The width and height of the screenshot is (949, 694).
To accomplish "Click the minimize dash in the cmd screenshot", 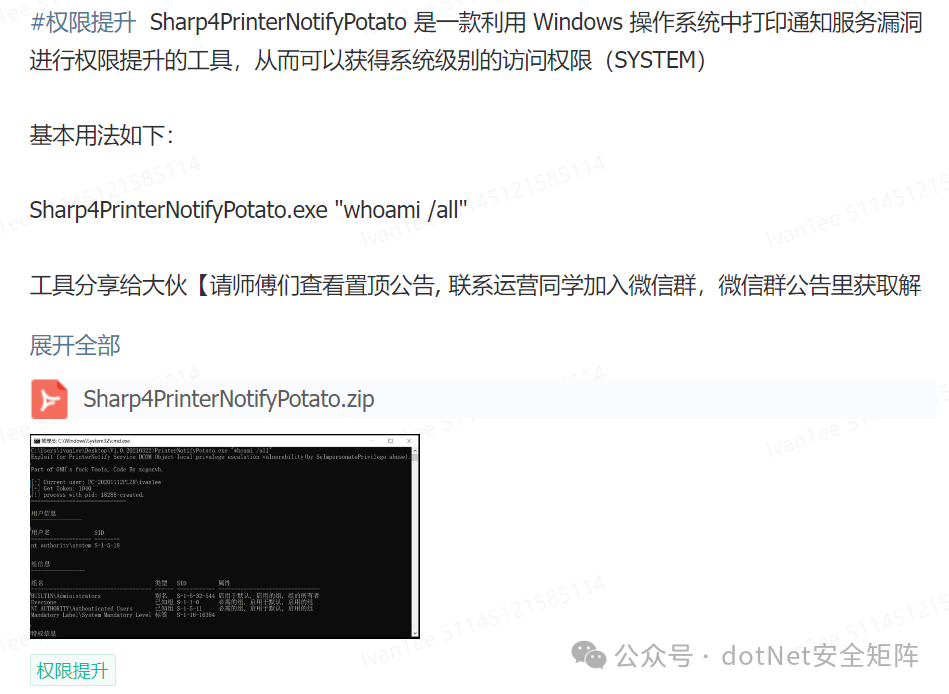I will click(x=372, y=441).
